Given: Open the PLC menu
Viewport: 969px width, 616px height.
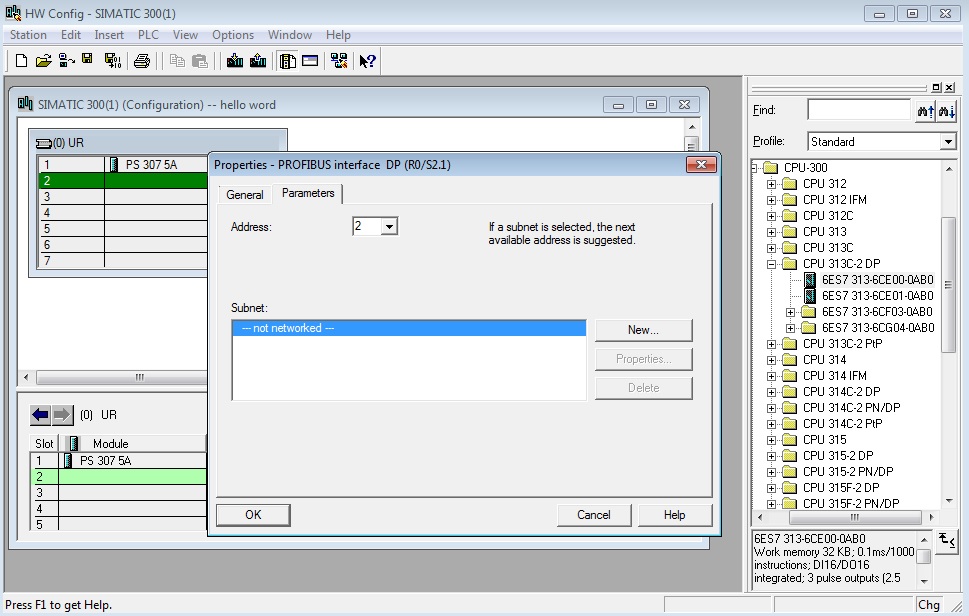Looking at the screenshot, I should point(148,35).
